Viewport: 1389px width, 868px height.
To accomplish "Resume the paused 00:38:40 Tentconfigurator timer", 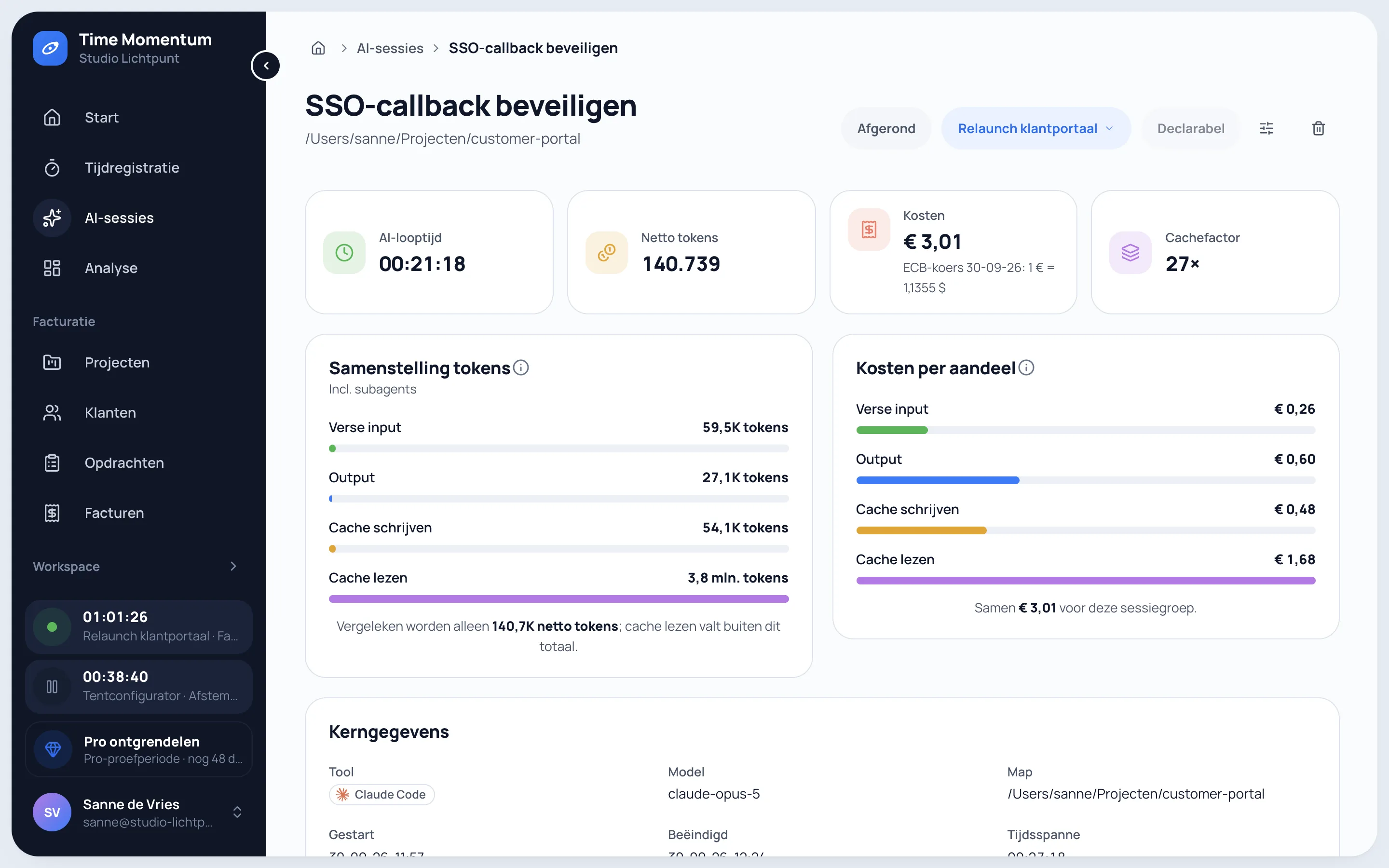I will click(x=52, y=687).
